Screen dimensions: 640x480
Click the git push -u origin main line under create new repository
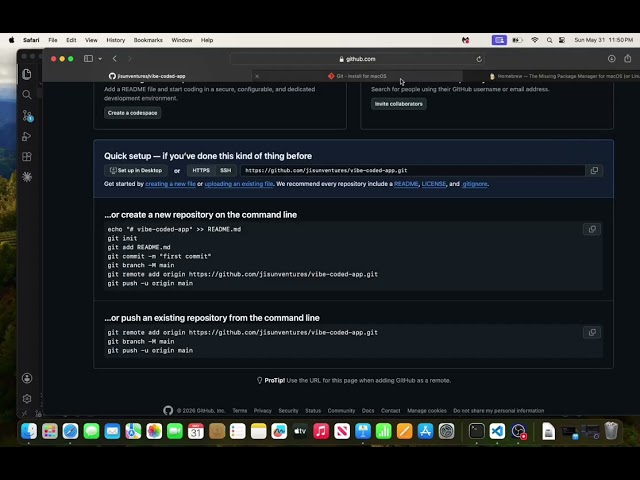click(150, 283)
